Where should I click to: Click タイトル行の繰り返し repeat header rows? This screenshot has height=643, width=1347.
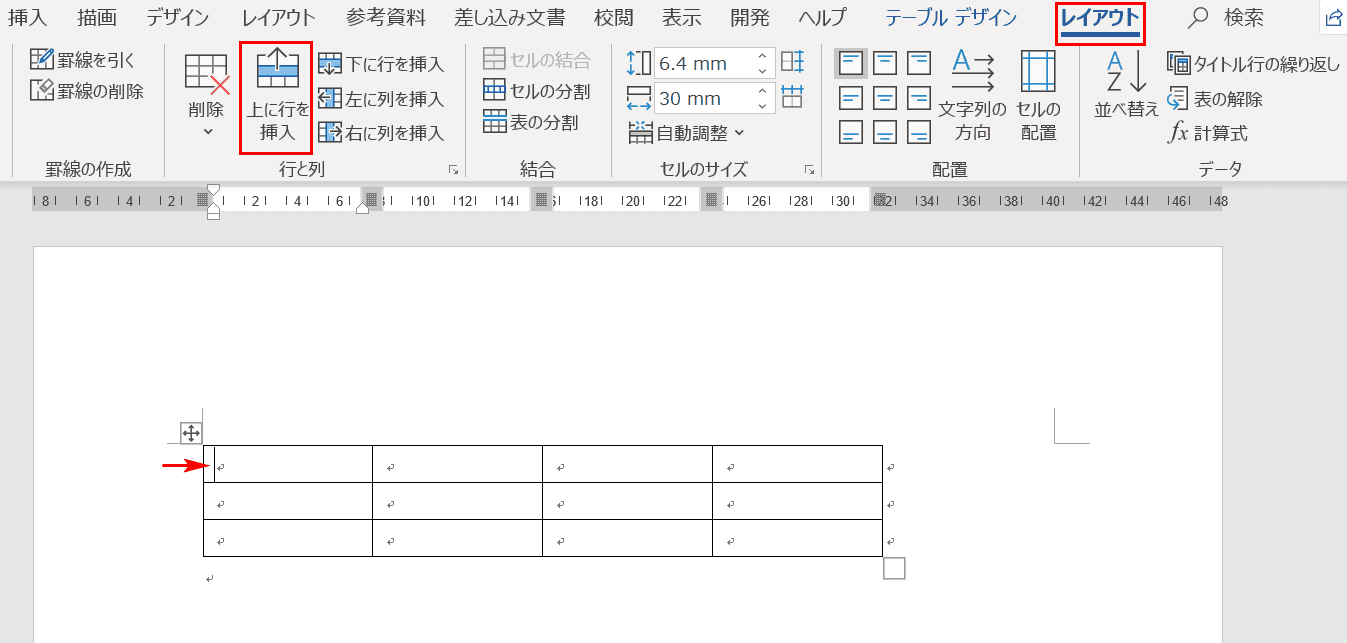click(1253, 65)
